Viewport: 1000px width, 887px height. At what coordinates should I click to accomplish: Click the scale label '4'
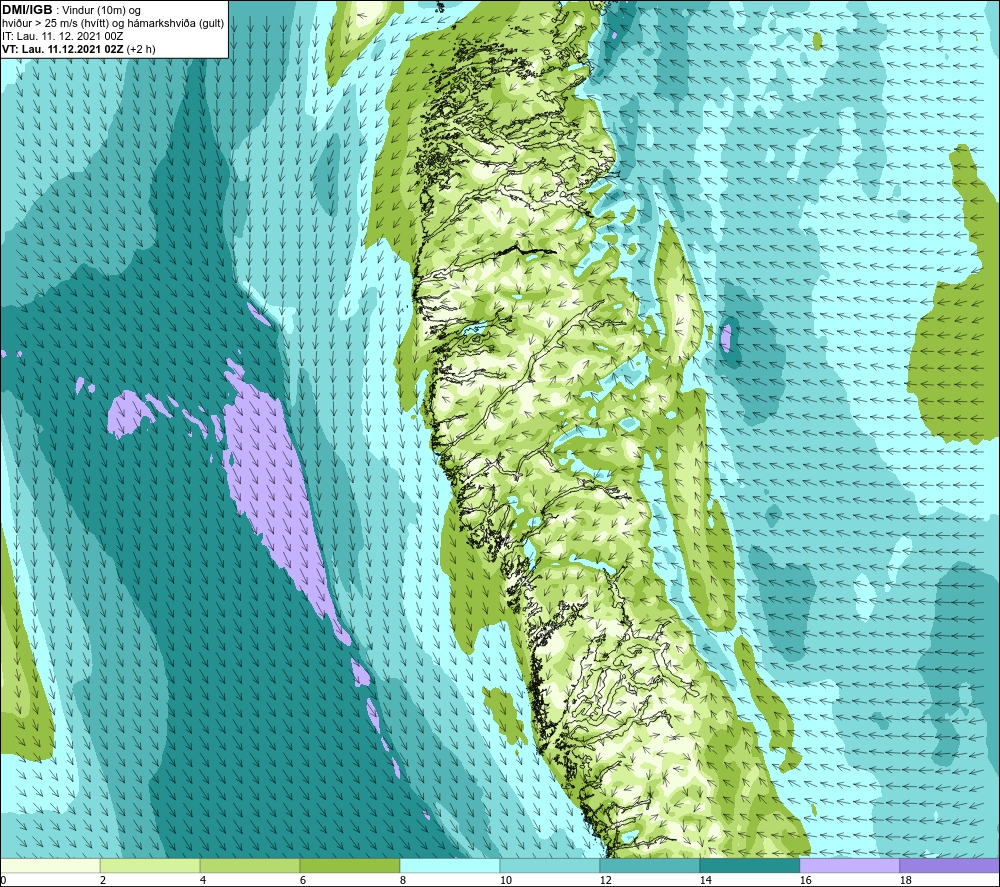203,881
